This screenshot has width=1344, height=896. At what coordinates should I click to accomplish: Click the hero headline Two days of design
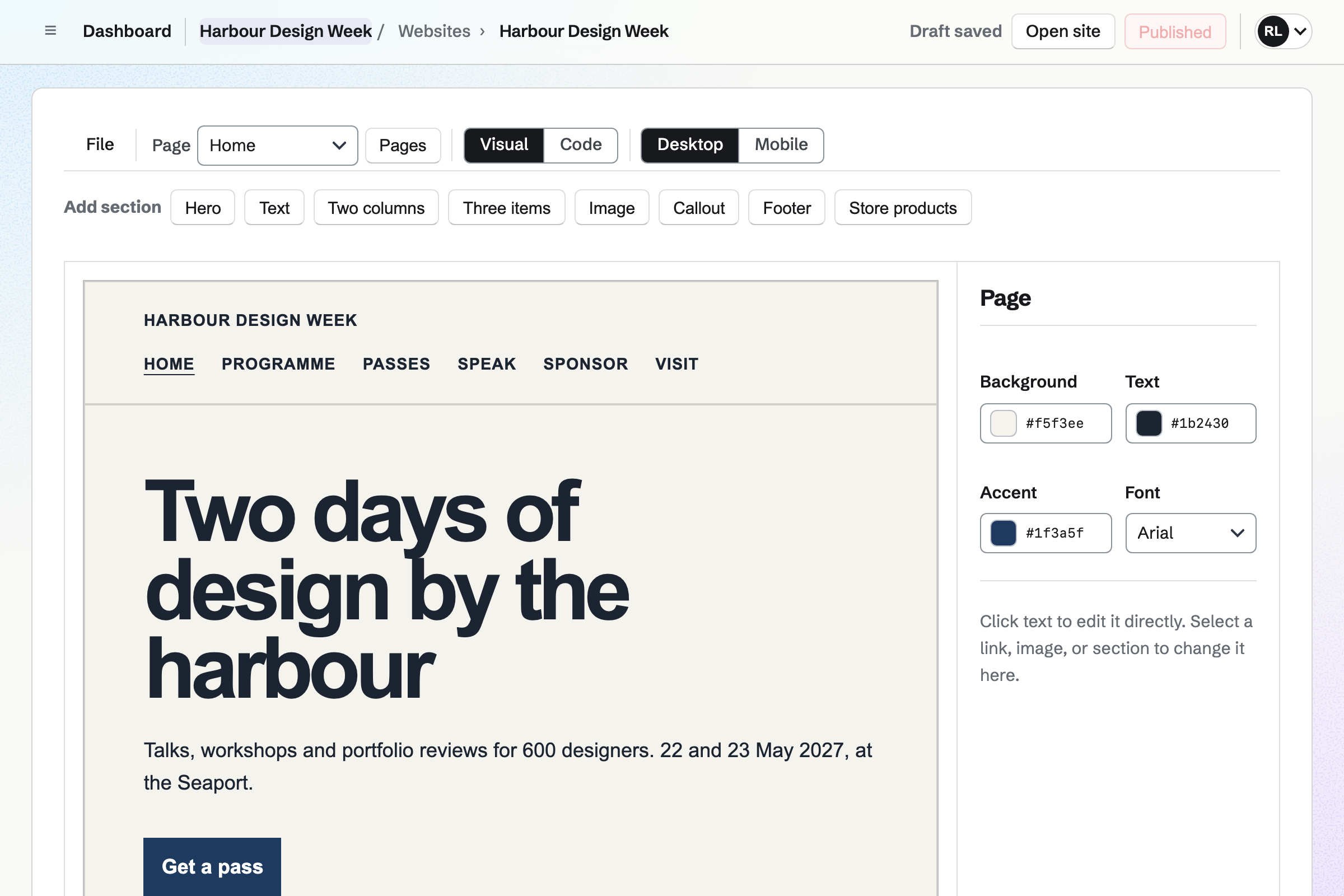[388, 589]
